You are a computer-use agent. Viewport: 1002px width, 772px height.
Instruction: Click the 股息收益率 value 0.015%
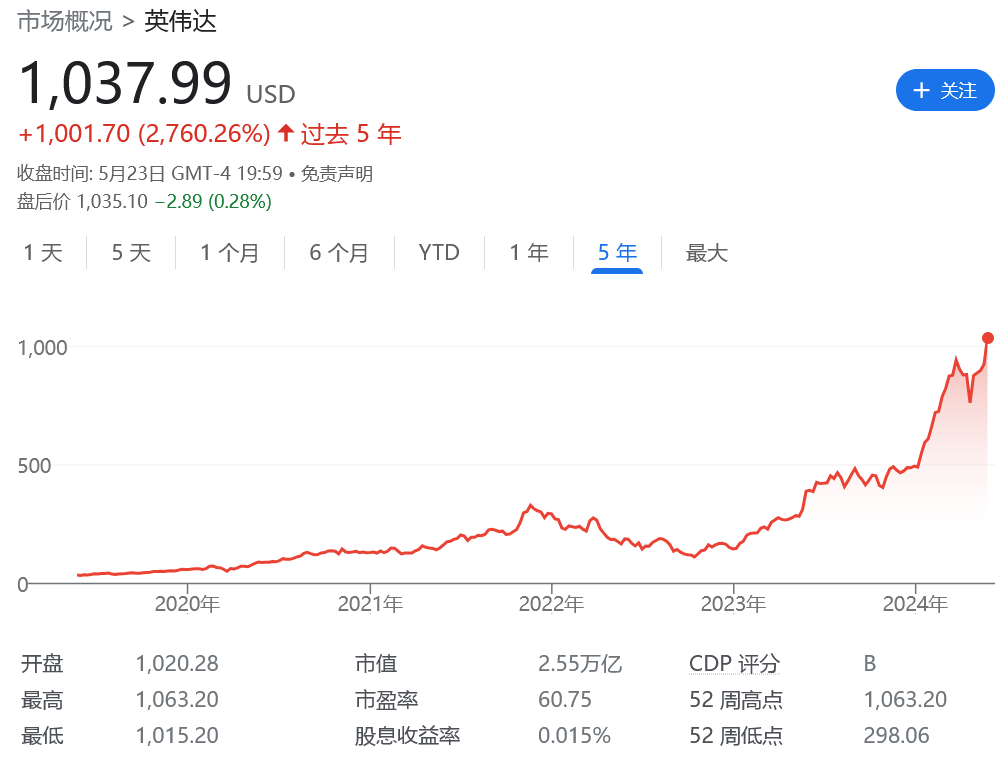click(x=574, y=736)
